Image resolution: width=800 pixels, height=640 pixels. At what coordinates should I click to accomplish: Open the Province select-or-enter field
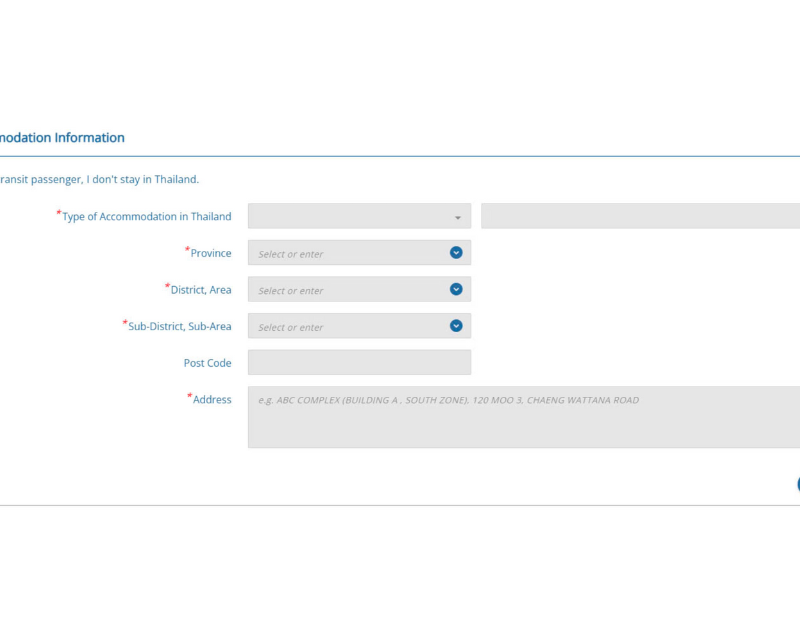click(x=345, y=253)
